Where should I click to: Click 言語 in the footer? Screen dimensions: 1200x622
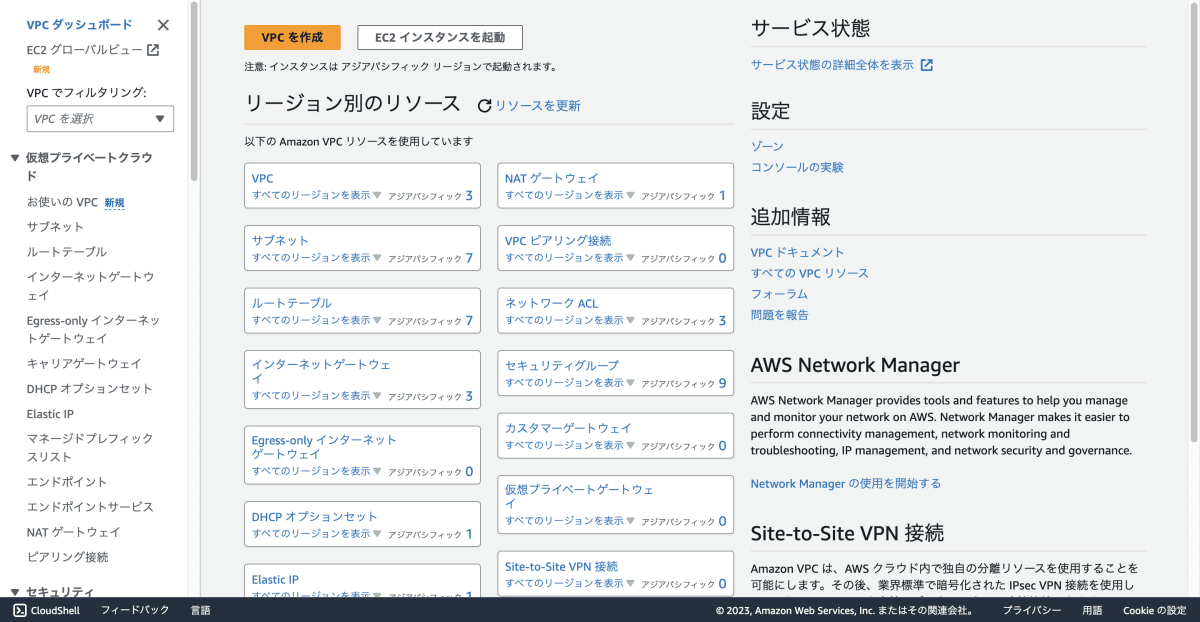(201, 610)
